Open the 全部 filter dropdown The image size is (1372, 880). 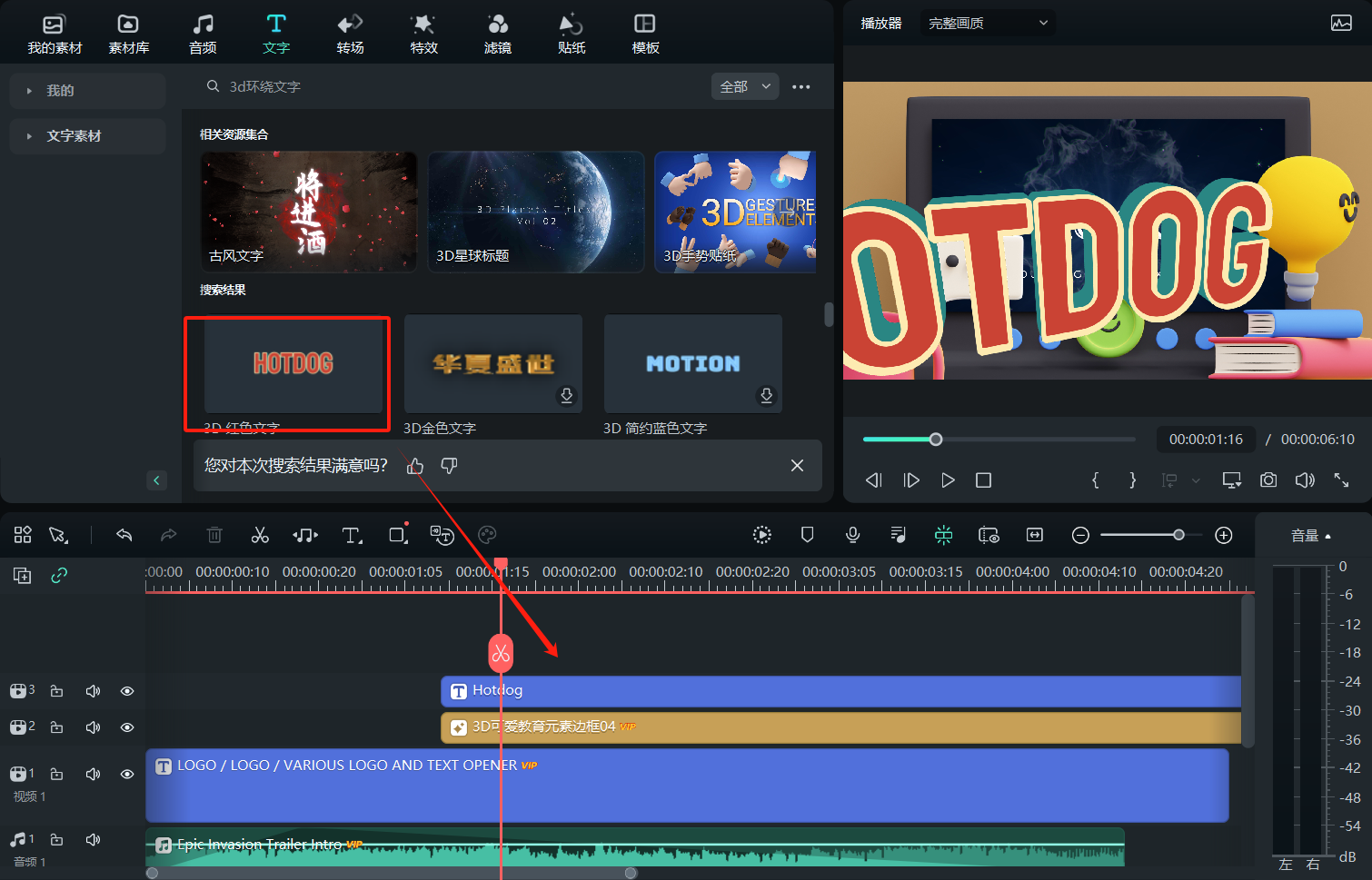tap(744, 86)
